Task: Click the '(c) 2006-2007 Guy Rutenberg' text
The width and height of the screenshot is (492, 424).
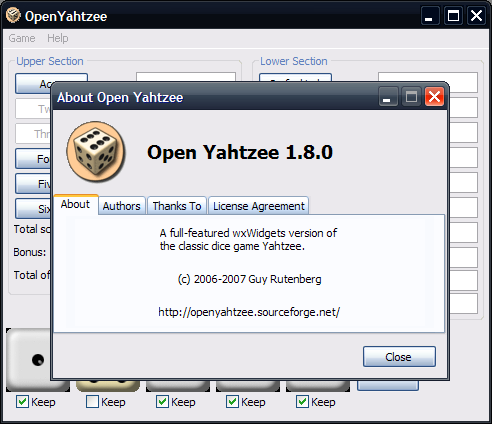Action: (250, 279)
